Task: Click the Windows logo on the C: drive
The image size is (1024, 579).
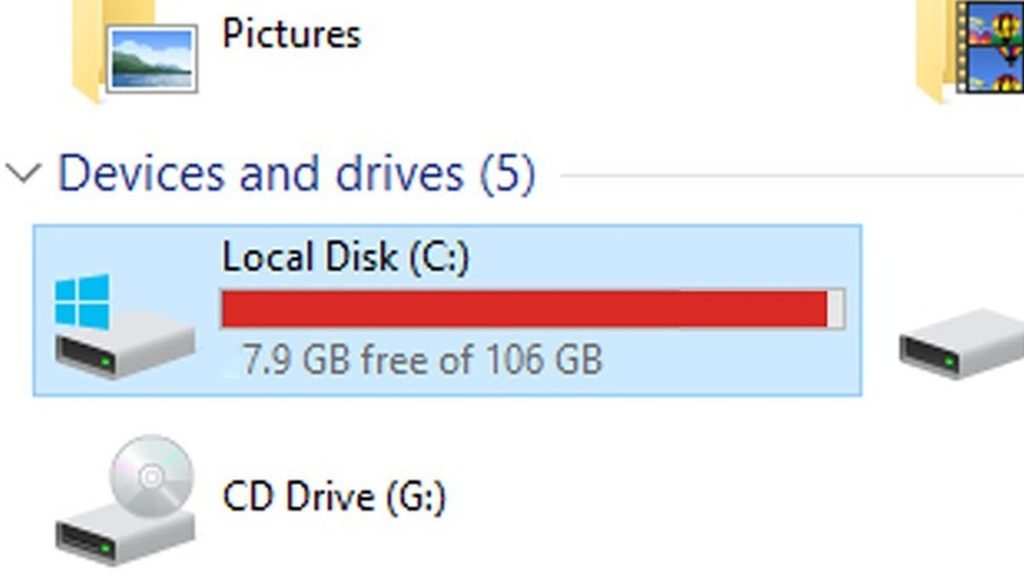Action: (82, 301)
